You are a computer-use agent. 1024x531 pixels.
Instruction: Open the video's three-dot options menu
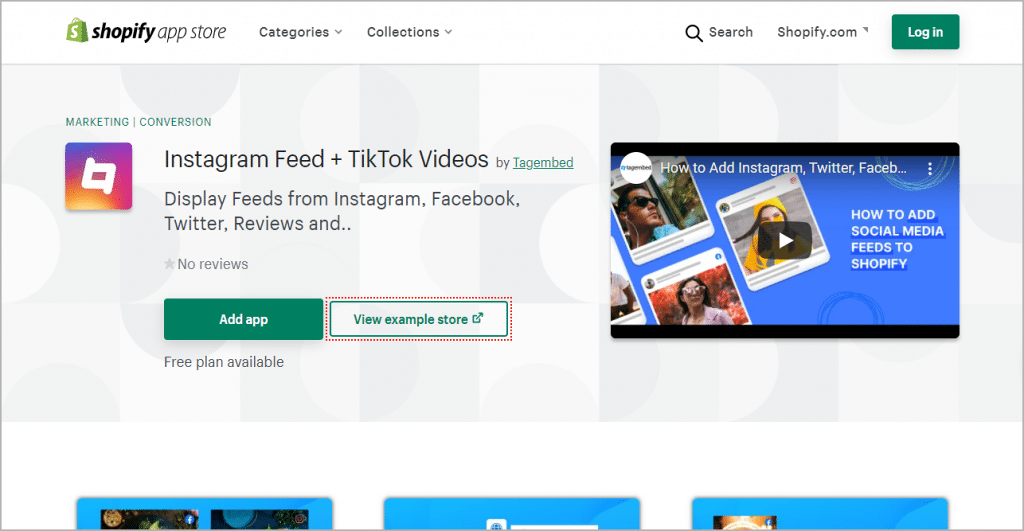tap(930, 169)
